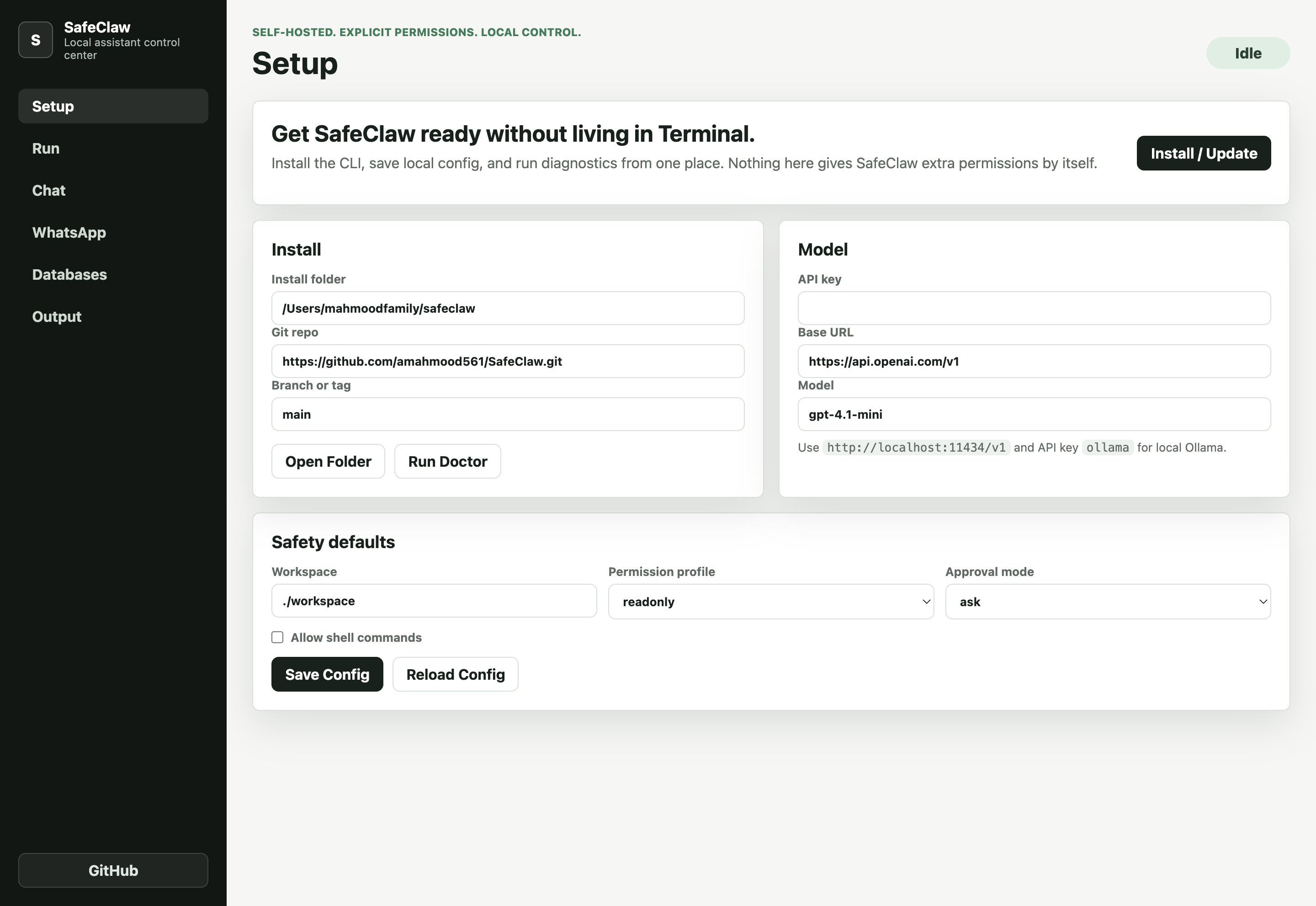Go to the Chat section
1316x906 pixels.
(113, 190)
